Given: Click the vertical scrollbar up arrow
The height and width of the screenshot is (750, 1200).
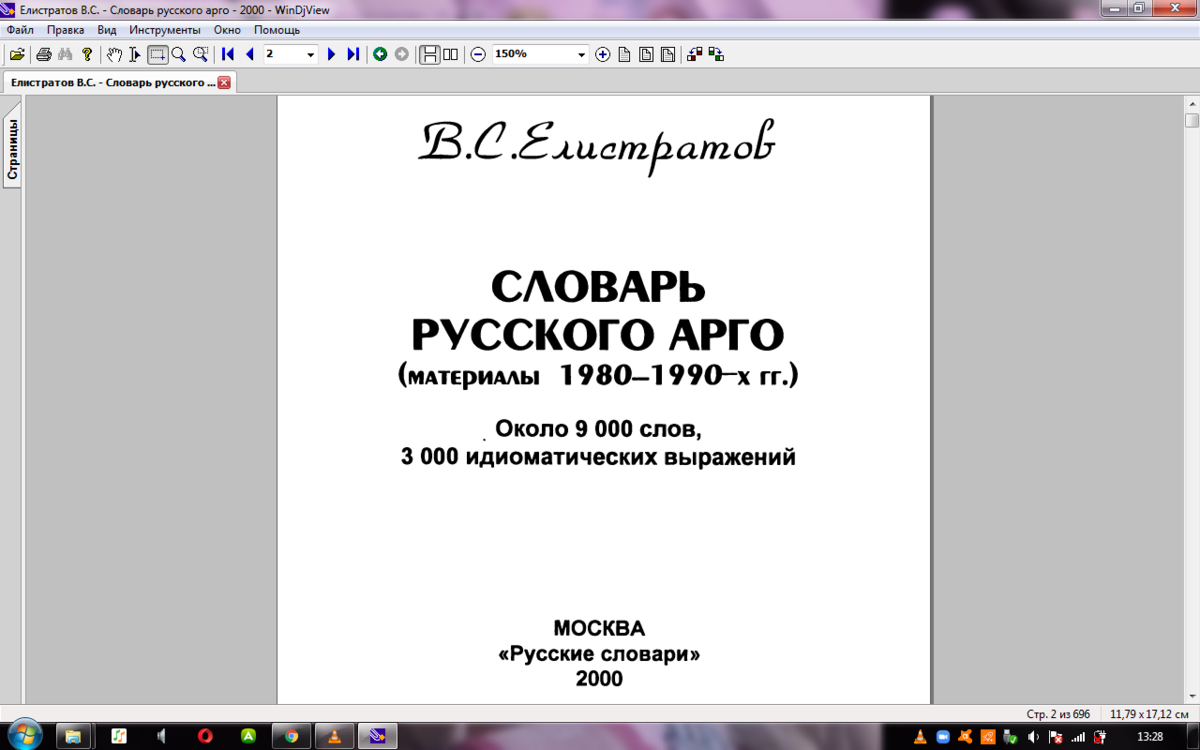Looking at the screenshot, I should tap(1191, 104).
